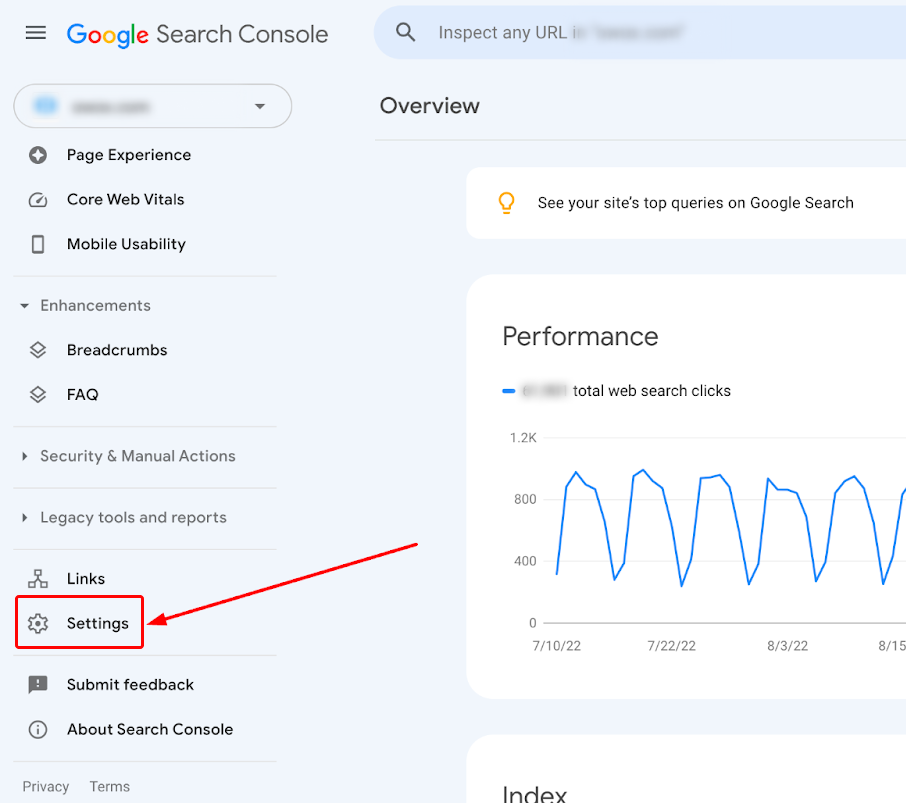The width and height of the screenshot is (906, 803).
Task: Click the FAQ layers icon
Action: point(38,395)
